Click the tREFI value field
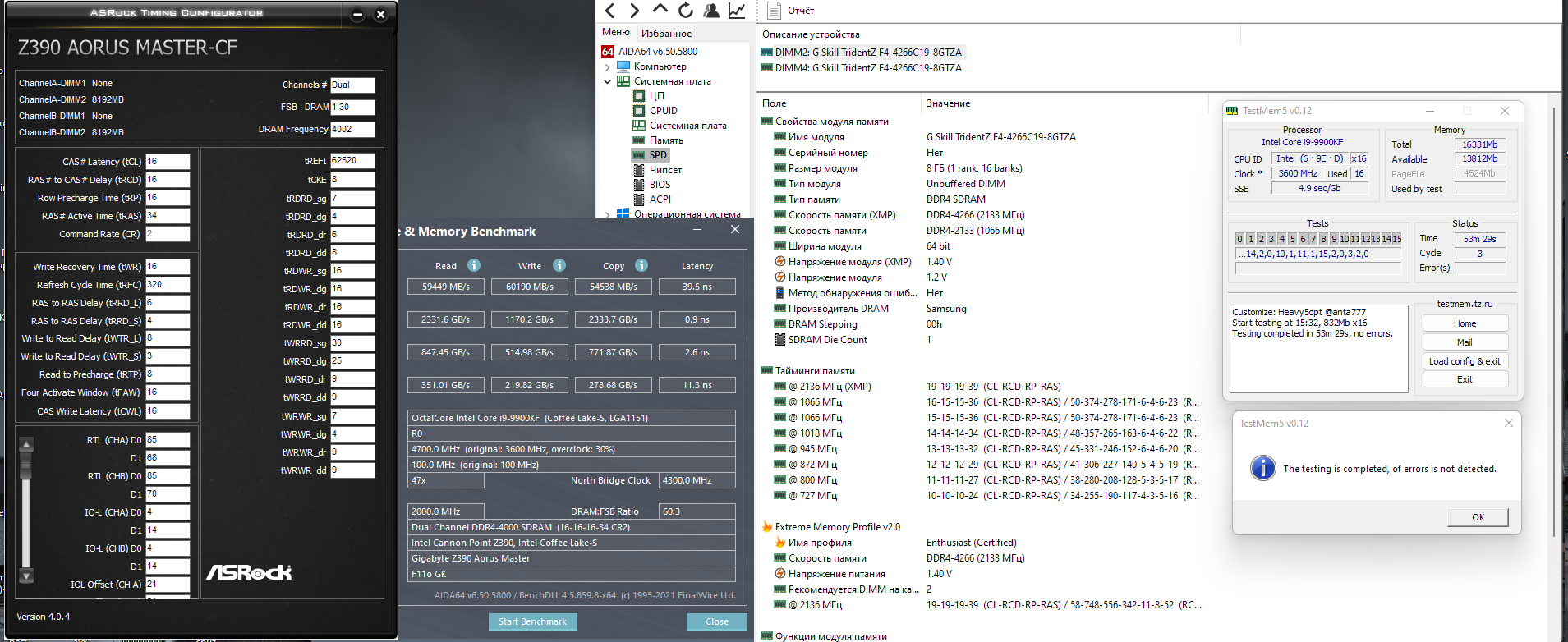1568x642 pixels. 352,161
